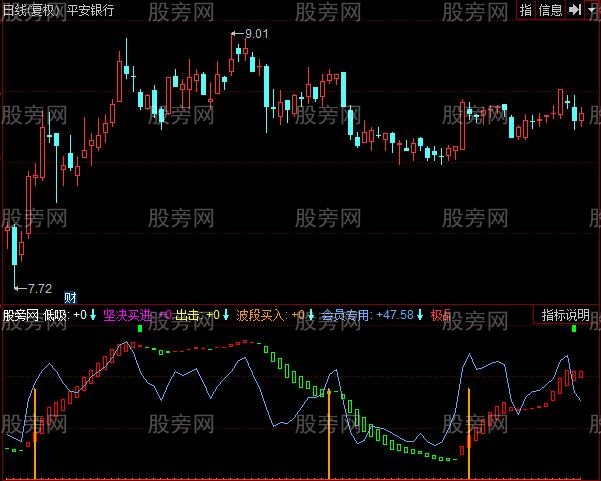Click the down arrow after 波段买入 value
This screenshot has height=481, width=601.
(310, 315)
